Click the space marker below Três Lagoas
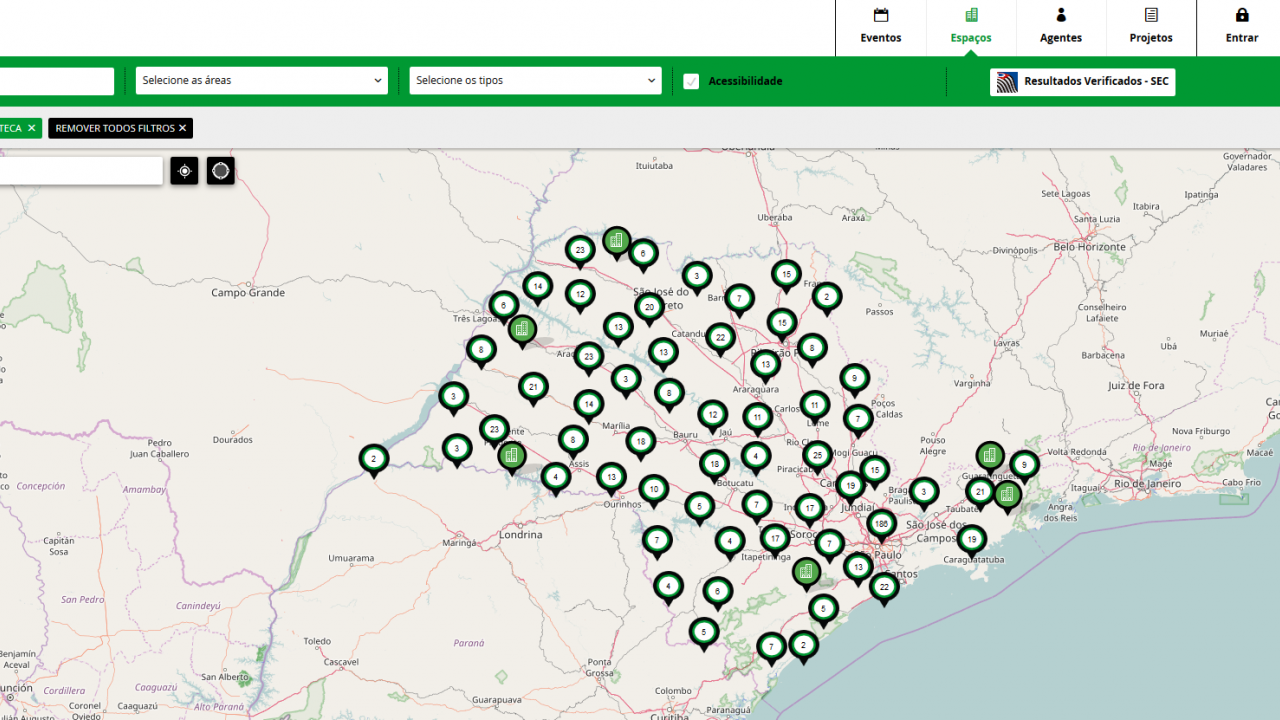Image resolution: width=1280 pixels, height=720 pixels. tap(522, 331)
